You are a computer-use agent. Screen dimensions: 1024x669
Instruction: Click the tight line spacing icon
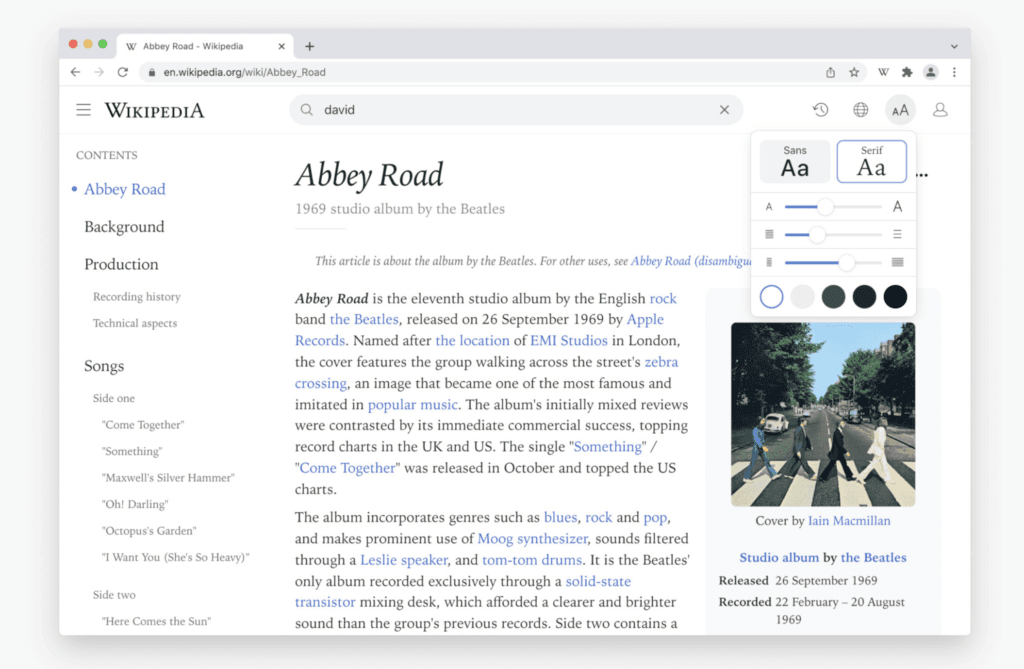click(x=769, y=234)
